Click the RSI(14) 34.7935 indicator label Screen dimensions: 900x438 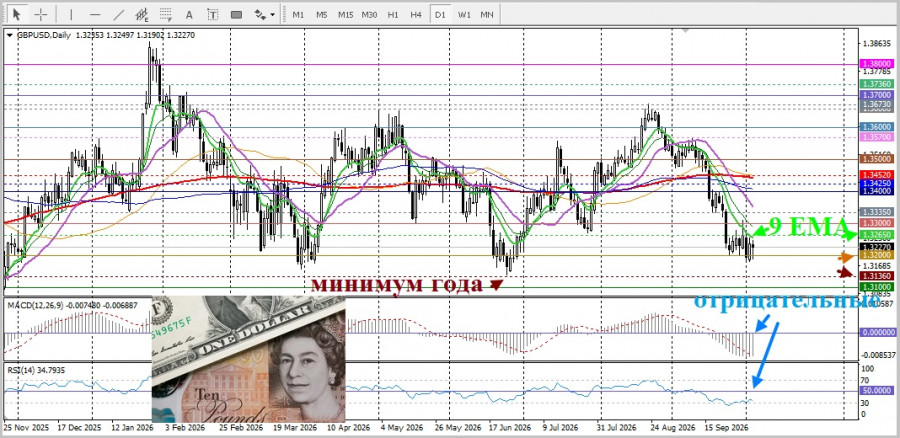(36, 370)
